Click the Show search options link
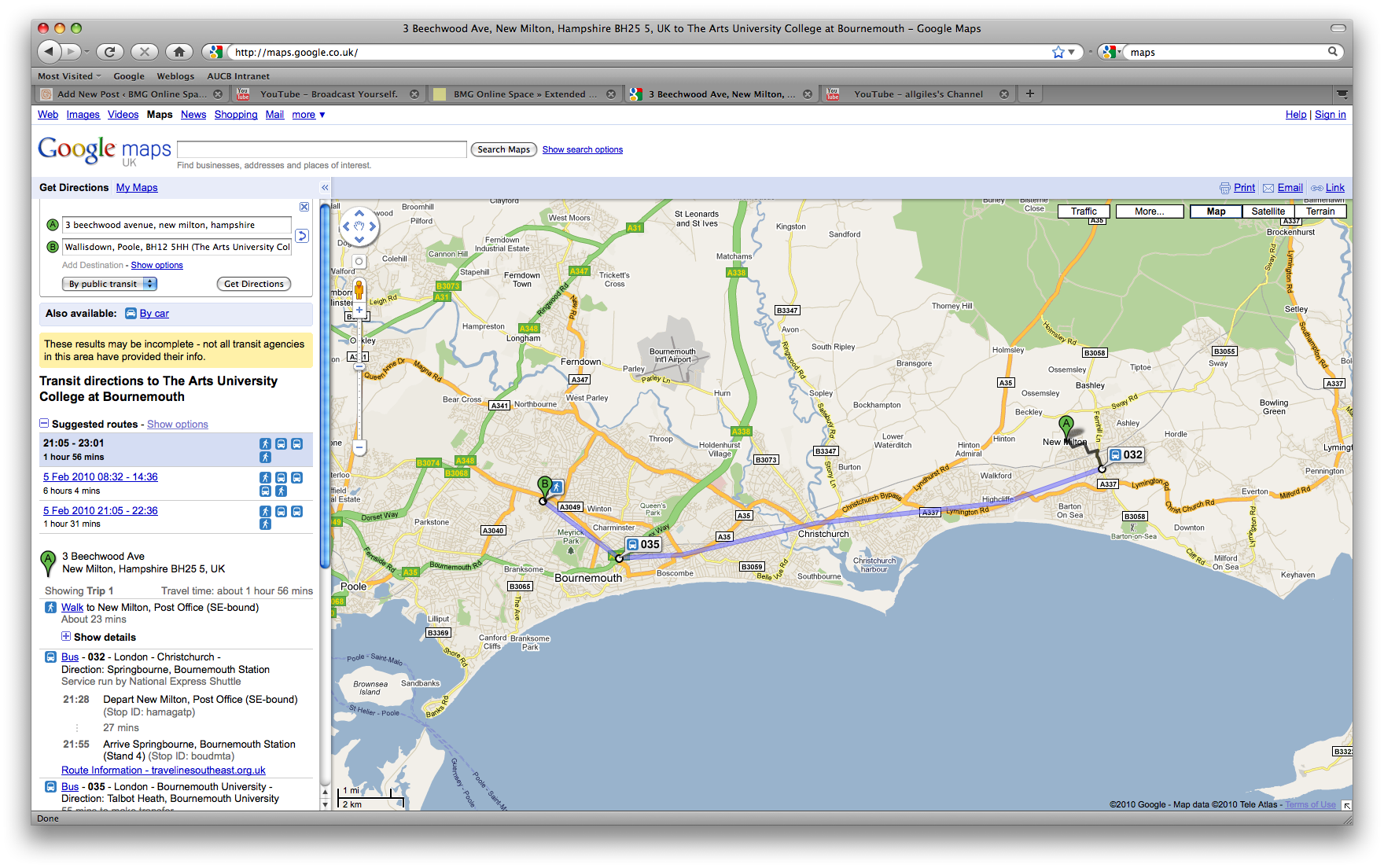The width and height of the screenshot is (1384, 868). (583, 149)
